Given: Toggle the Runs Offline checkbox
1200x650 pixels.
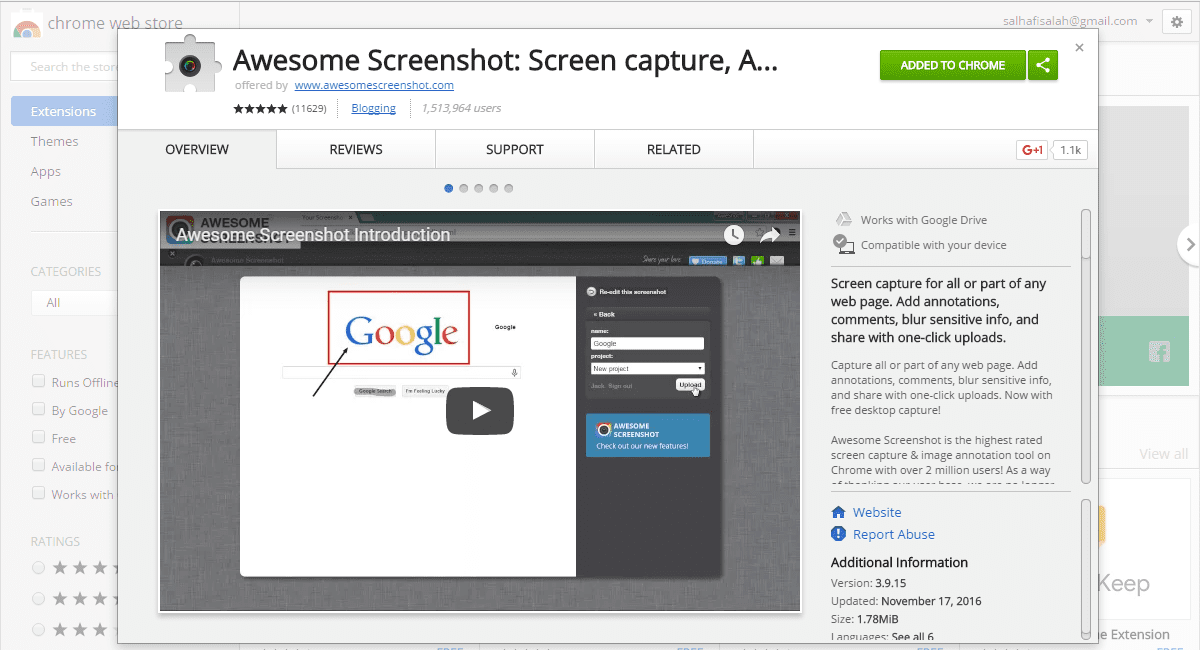Looking at the screenshot, I should coord(38,381).
